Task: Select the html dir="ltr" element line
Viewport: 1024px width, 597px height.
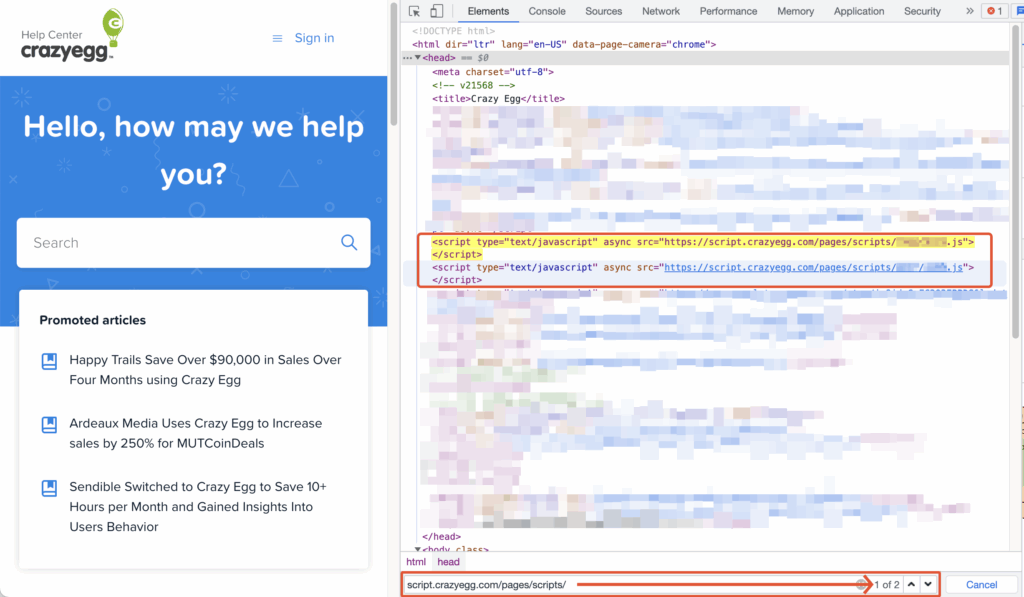Action: tap(564, 44)
